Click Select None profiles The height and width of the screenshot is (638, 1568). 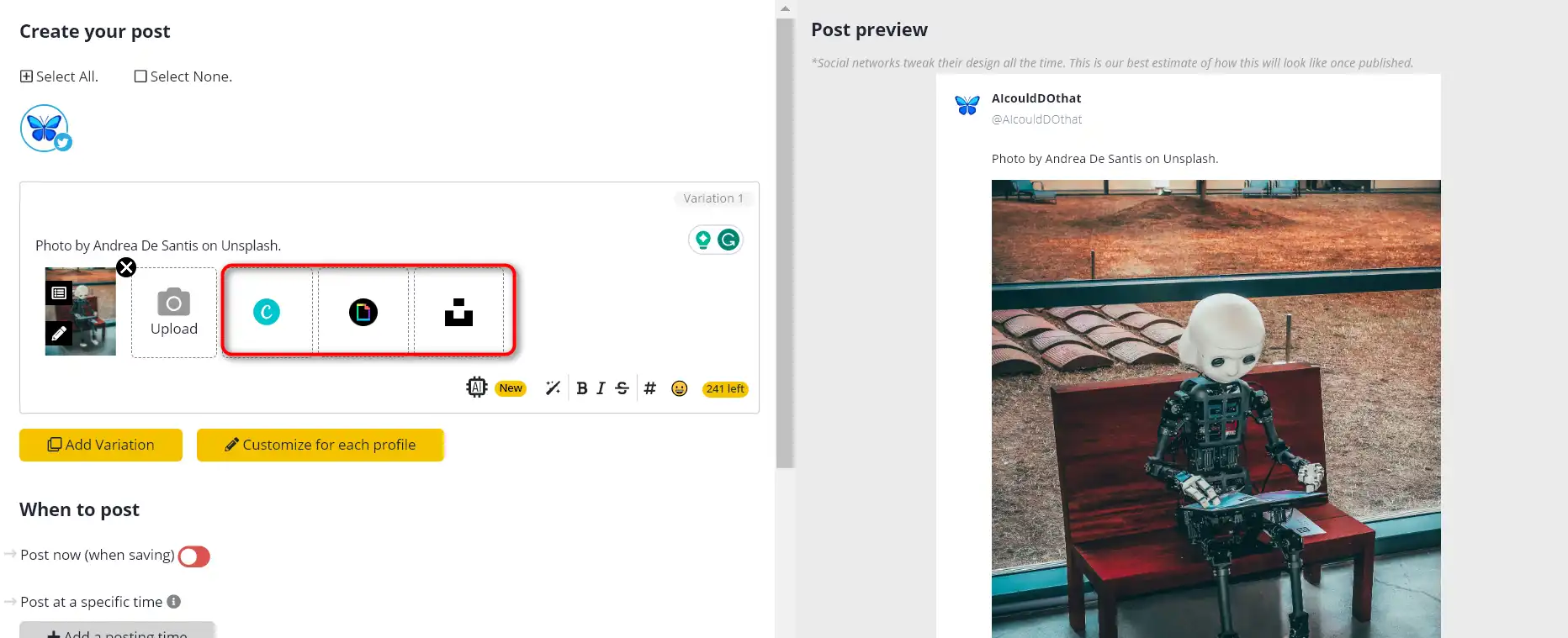pyautogui.click(x=183, y=76)
